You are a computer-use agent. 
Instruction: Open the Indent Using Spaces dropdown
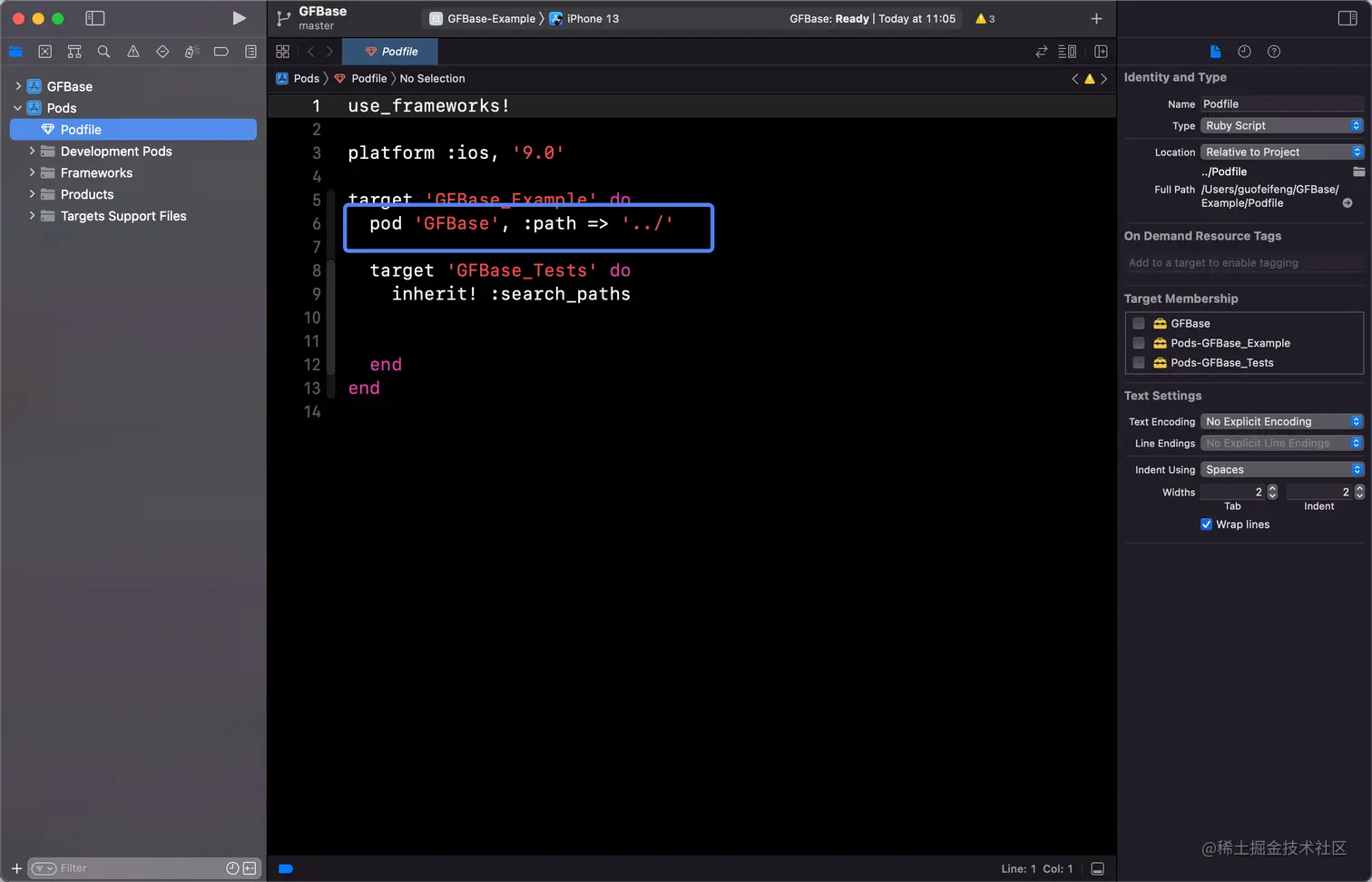pyautogui.click(x=1282, y=470)
